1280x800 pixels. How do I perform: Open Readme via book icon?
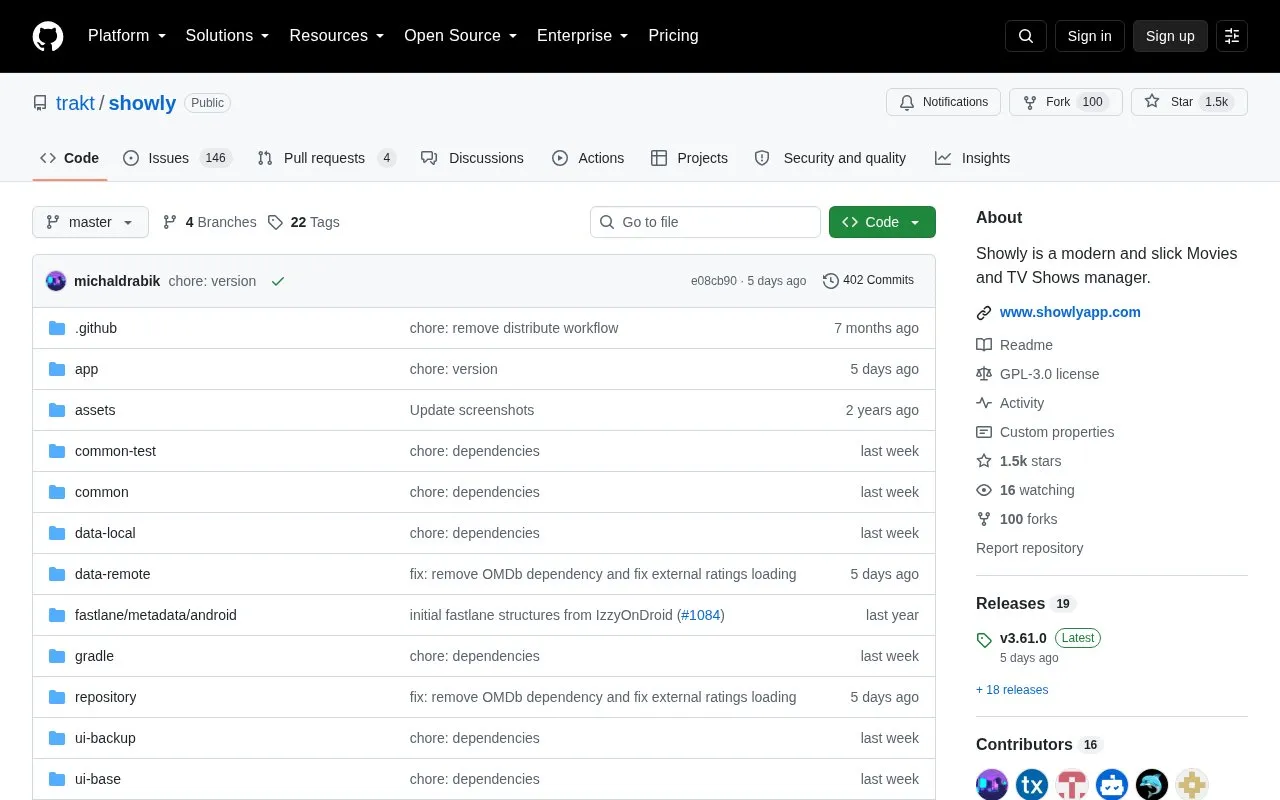click(984, 345)
